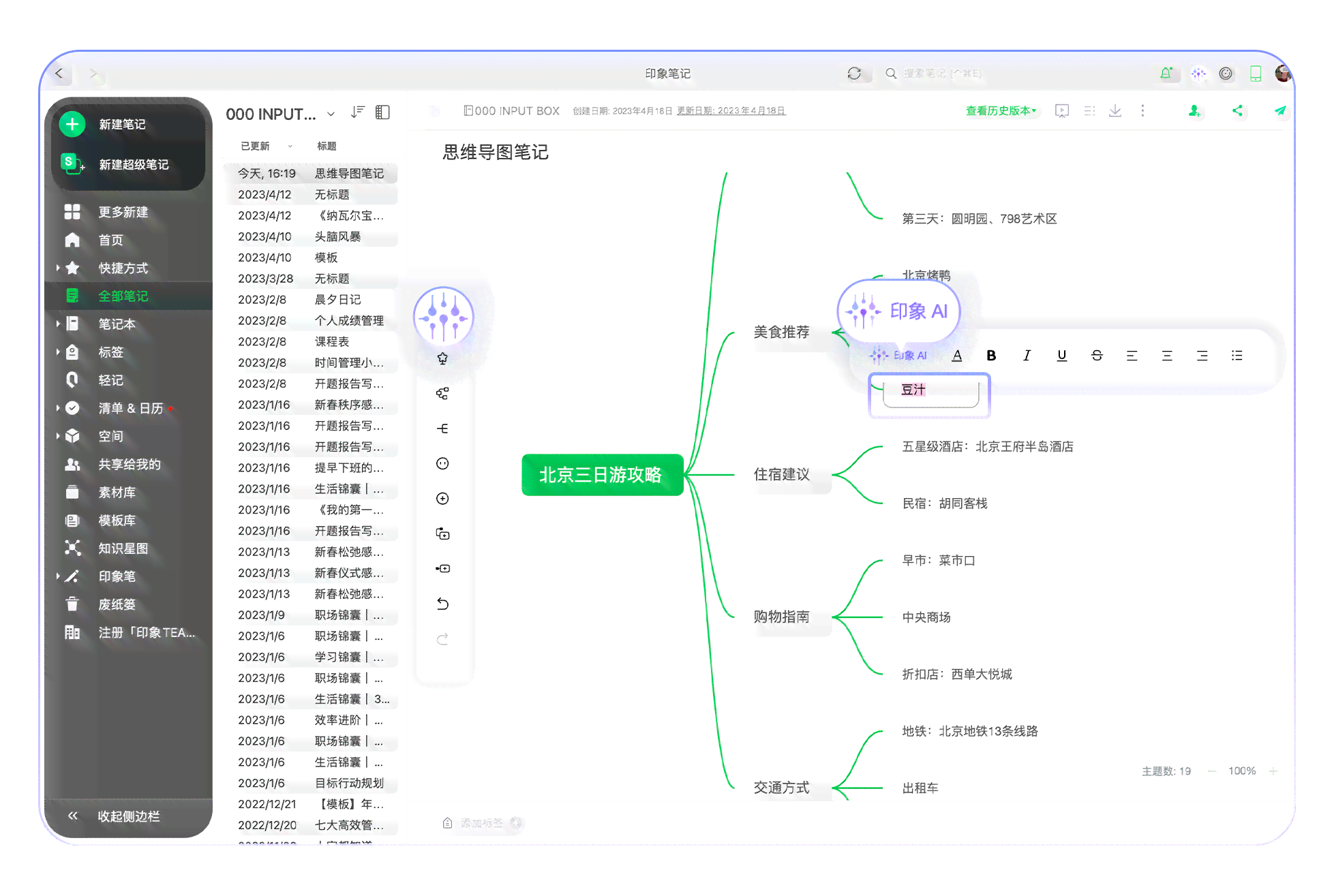Screen dimensions: 1334x896
Task: Expand the 标签 tags arrow
Action: pyautogui.click(x=58, y=352)
